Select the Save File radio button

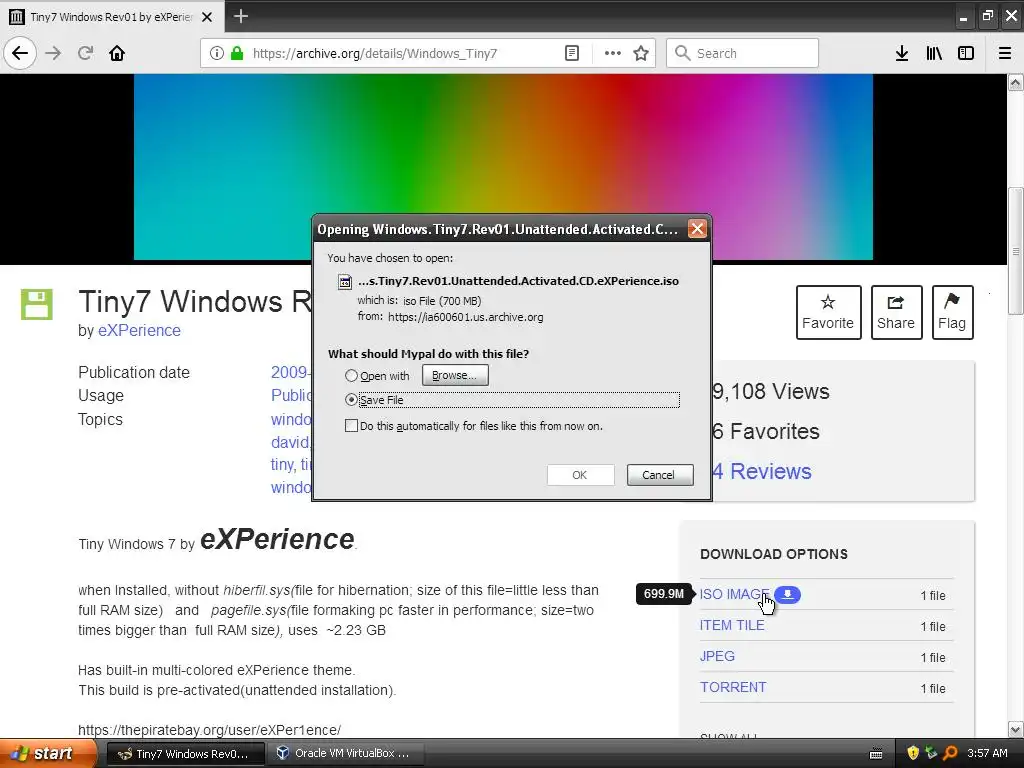coord(351,400)
